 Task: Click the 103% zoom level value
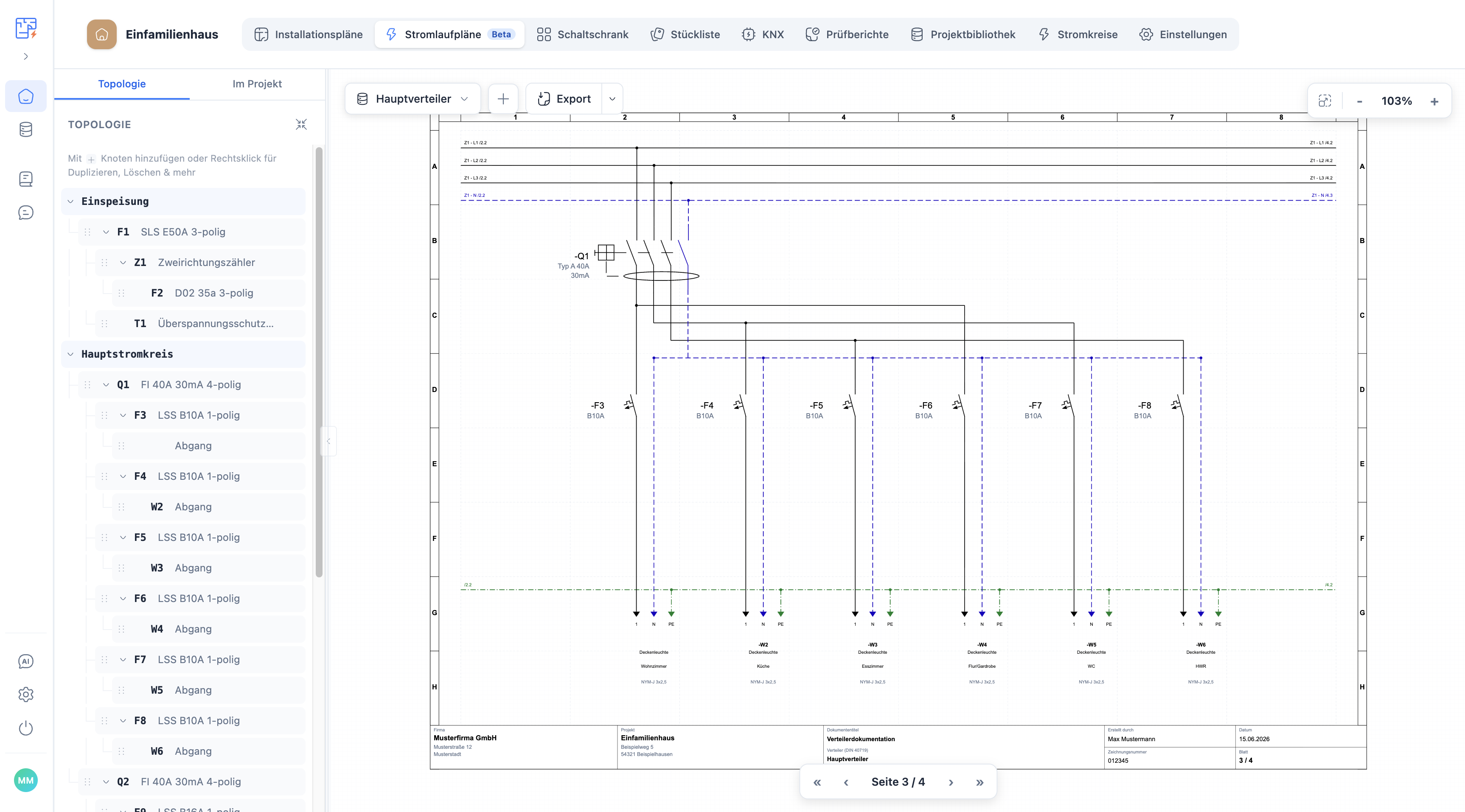click(x=1397, y=101)
